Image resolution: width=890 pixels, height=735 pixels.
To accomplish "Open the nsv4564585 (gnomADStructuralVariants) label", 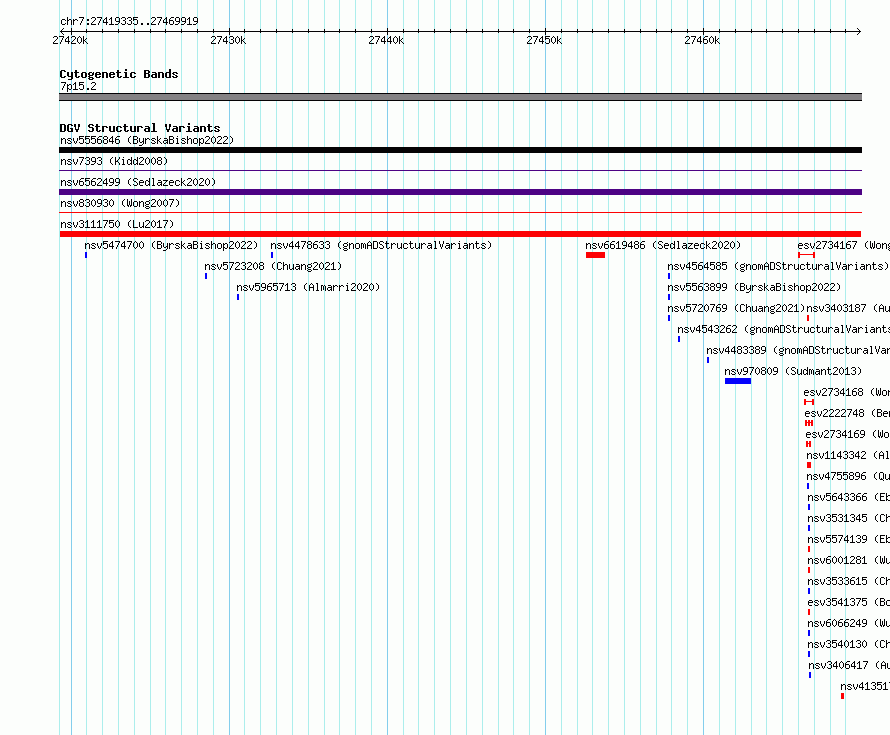I will coord(778,266).
